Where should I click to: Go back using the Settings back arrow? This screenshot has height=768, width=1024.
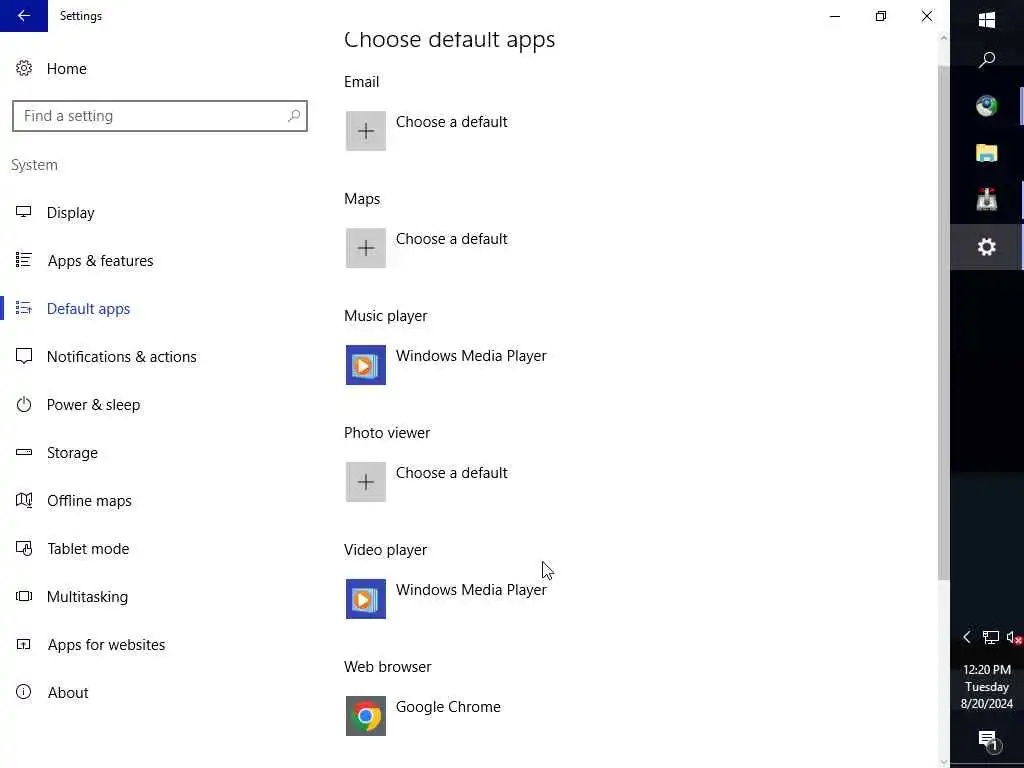(x=24, y=16)
